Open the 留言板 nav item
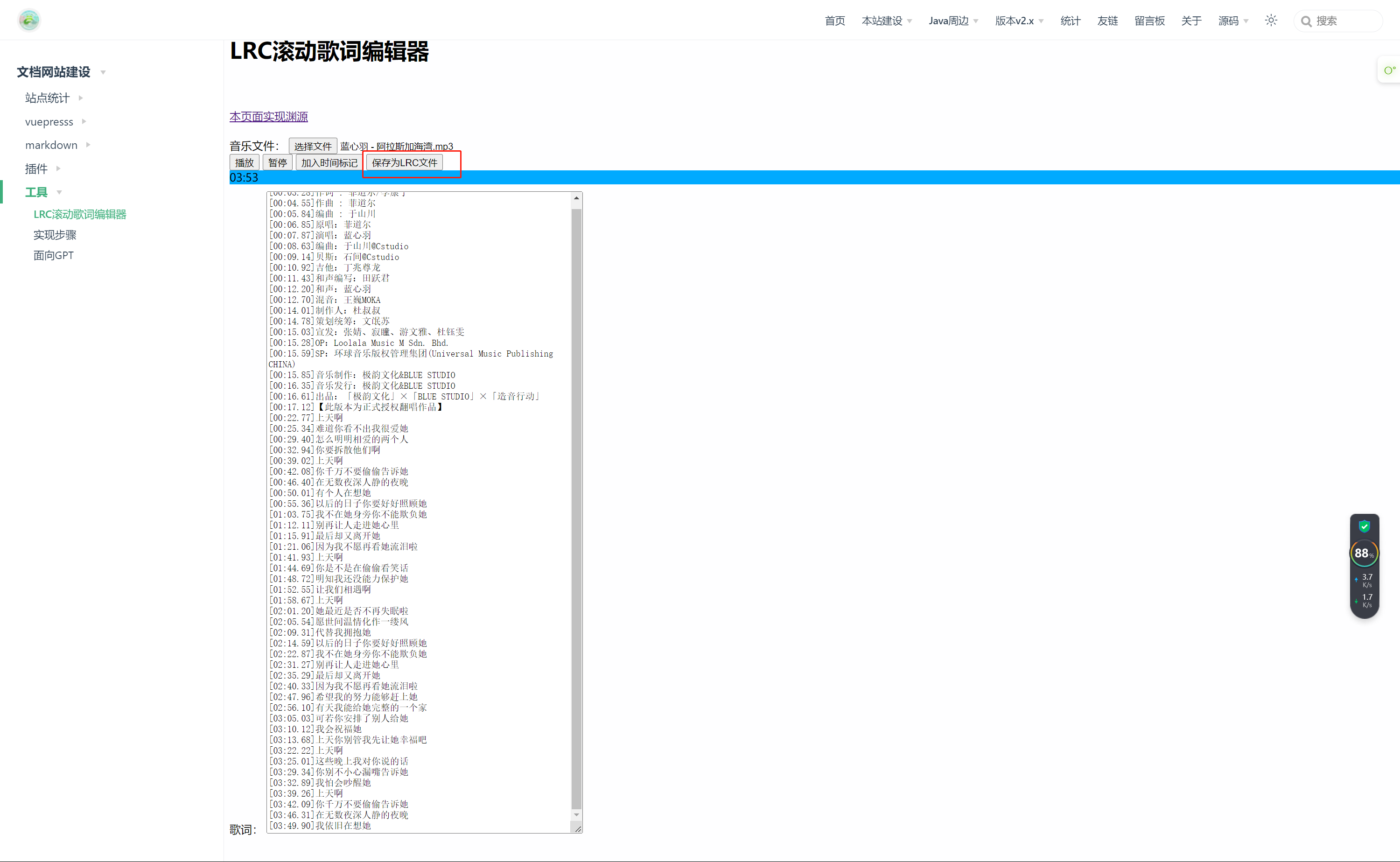This screenshot has height=862, width=1400. (1149, 21)
